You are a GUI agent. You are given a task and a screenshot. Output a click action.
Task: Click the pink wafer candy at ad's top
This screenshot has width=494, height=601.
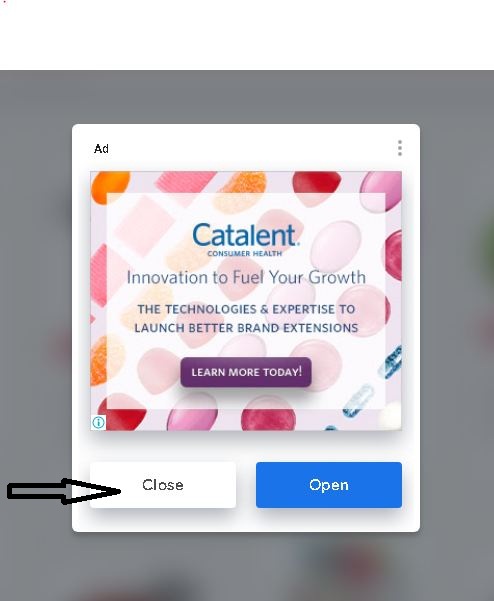click(x=186, y=182)
